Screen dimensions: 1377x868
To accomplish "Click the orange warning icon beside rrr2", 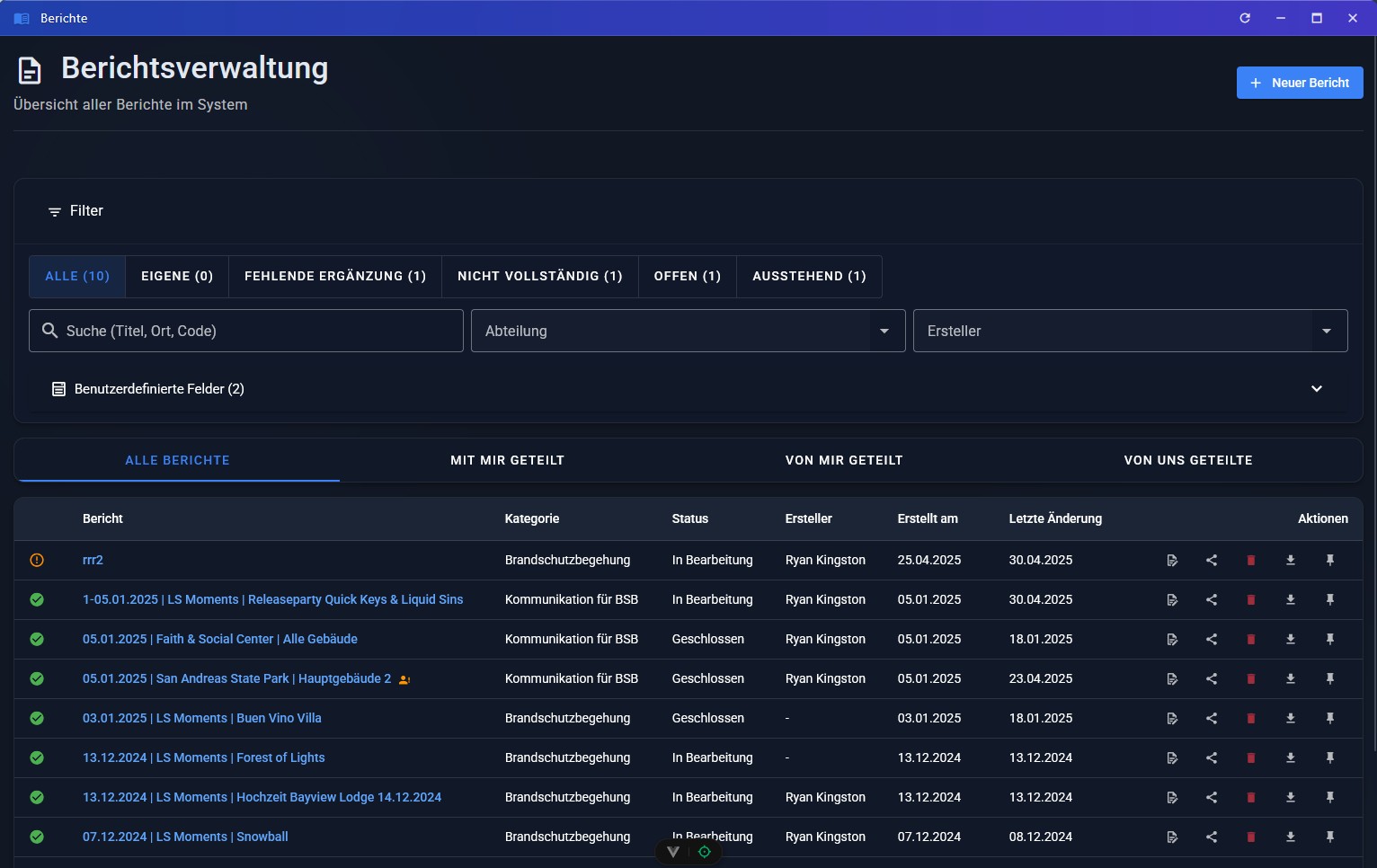I will tap(37, 560).
